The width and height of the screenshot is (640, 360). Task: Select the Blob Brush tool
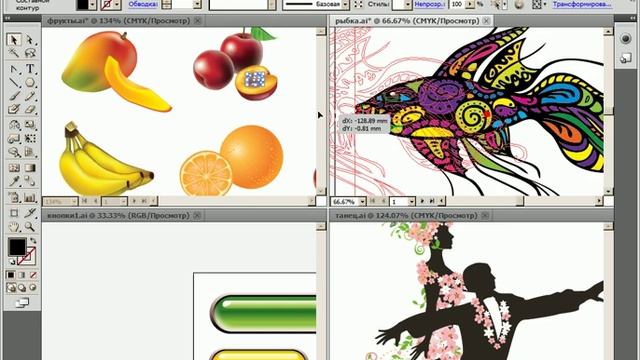pyautogui.click(x=14, y=109)
